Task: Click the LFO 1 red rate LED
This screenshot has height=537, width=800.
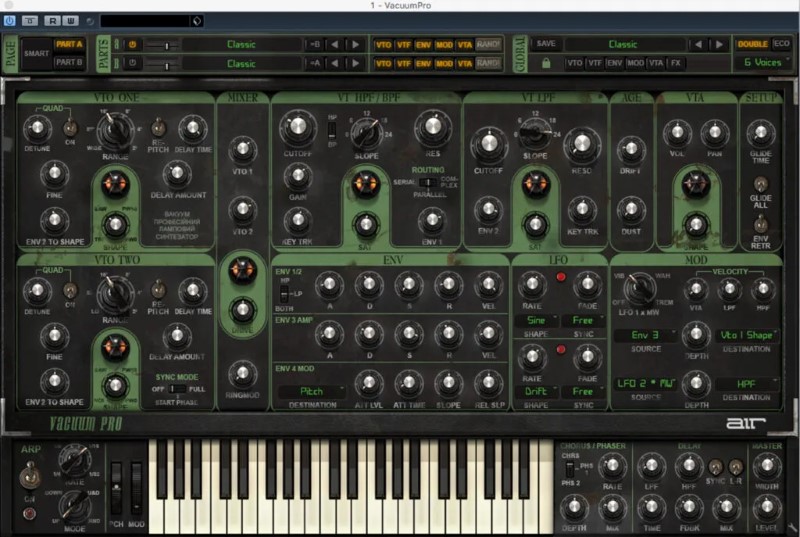Action: (x=561, y=277)
